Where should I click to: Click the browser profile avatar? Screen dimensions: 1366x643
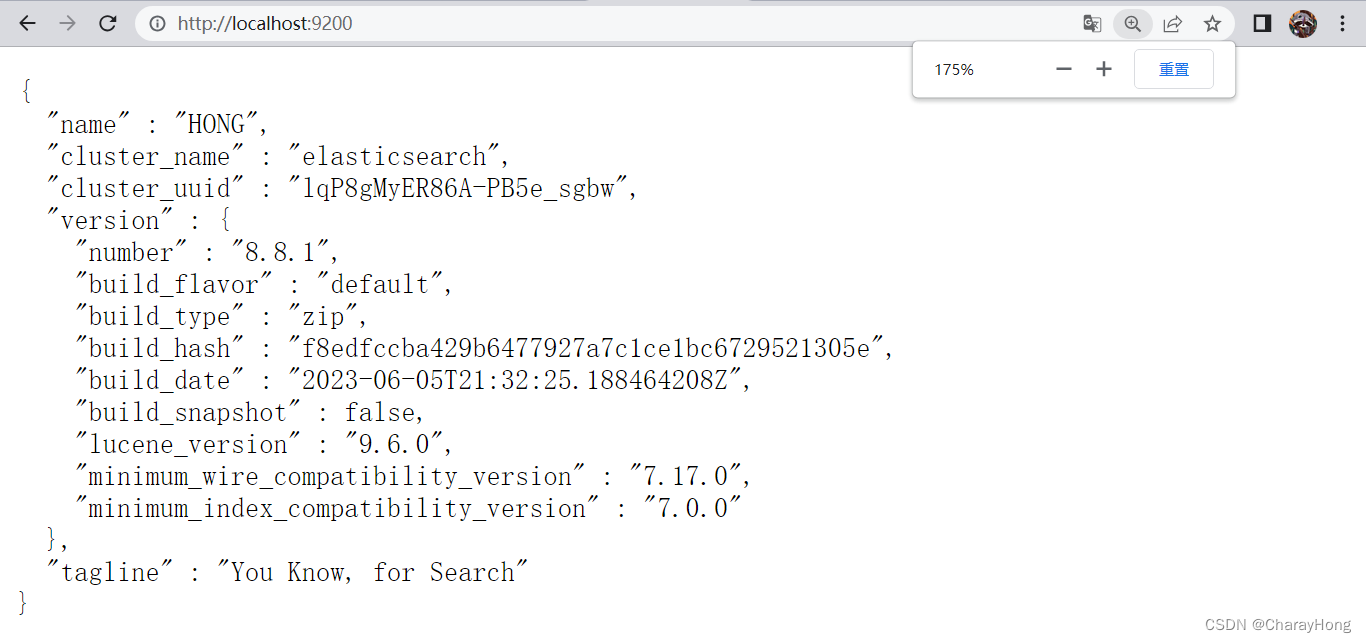pos(1302,23)
